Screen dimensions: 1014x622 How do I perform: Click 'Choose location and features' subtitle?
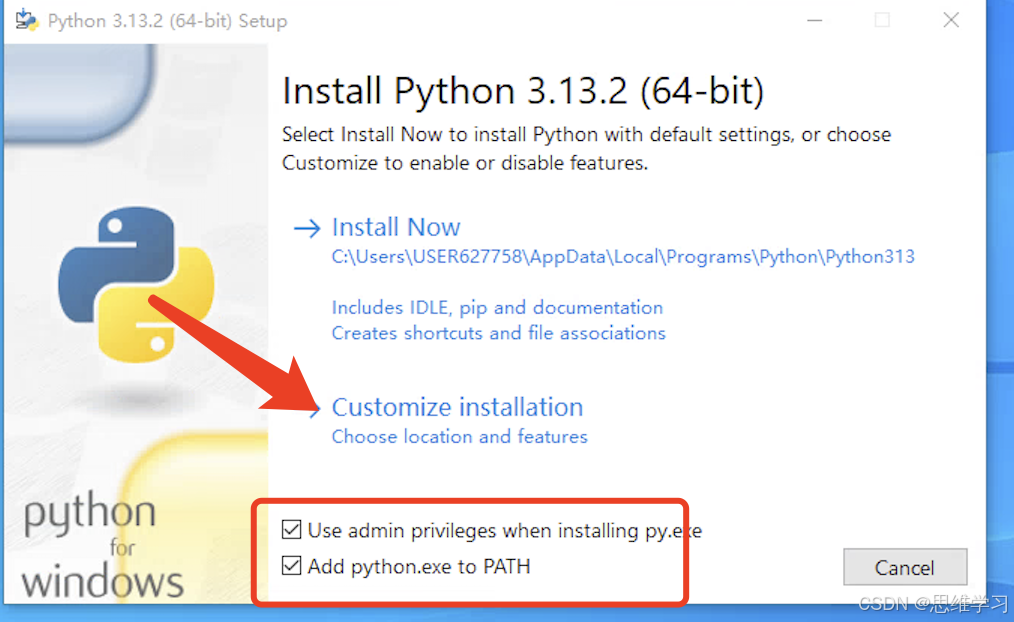(460, 437)
